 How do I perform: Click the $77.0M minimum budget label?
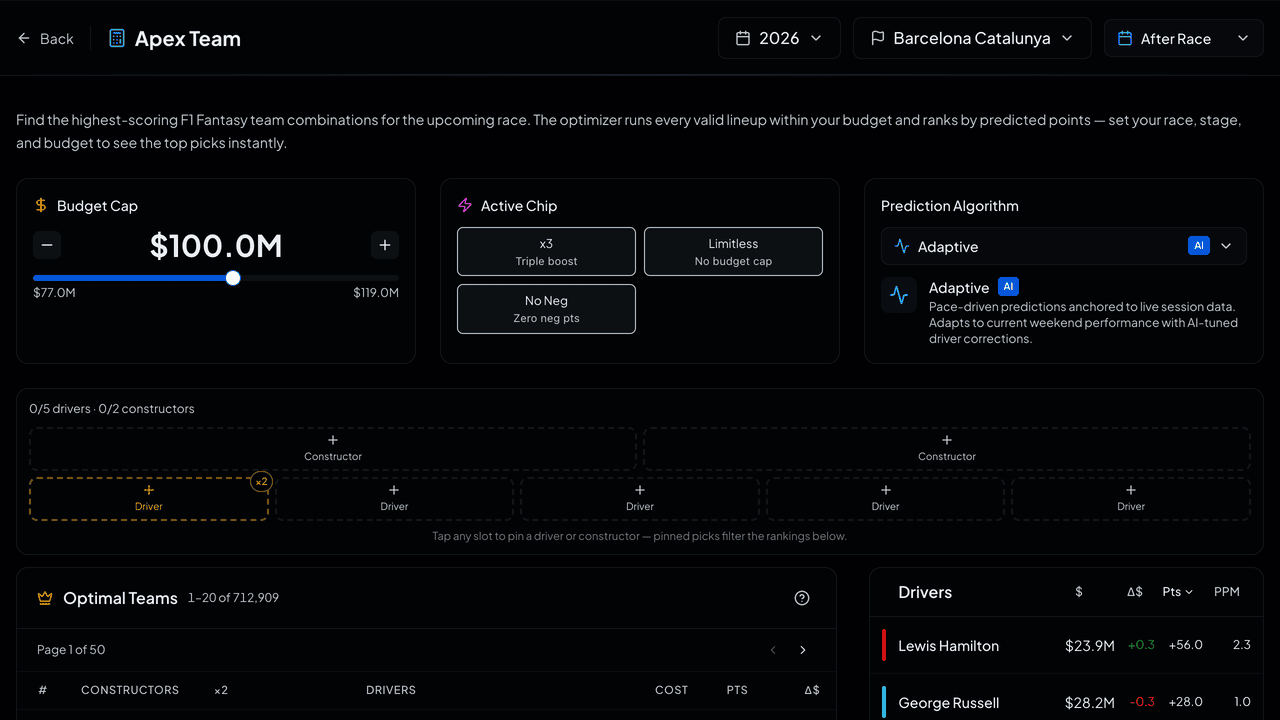click(x=54, y=293)
